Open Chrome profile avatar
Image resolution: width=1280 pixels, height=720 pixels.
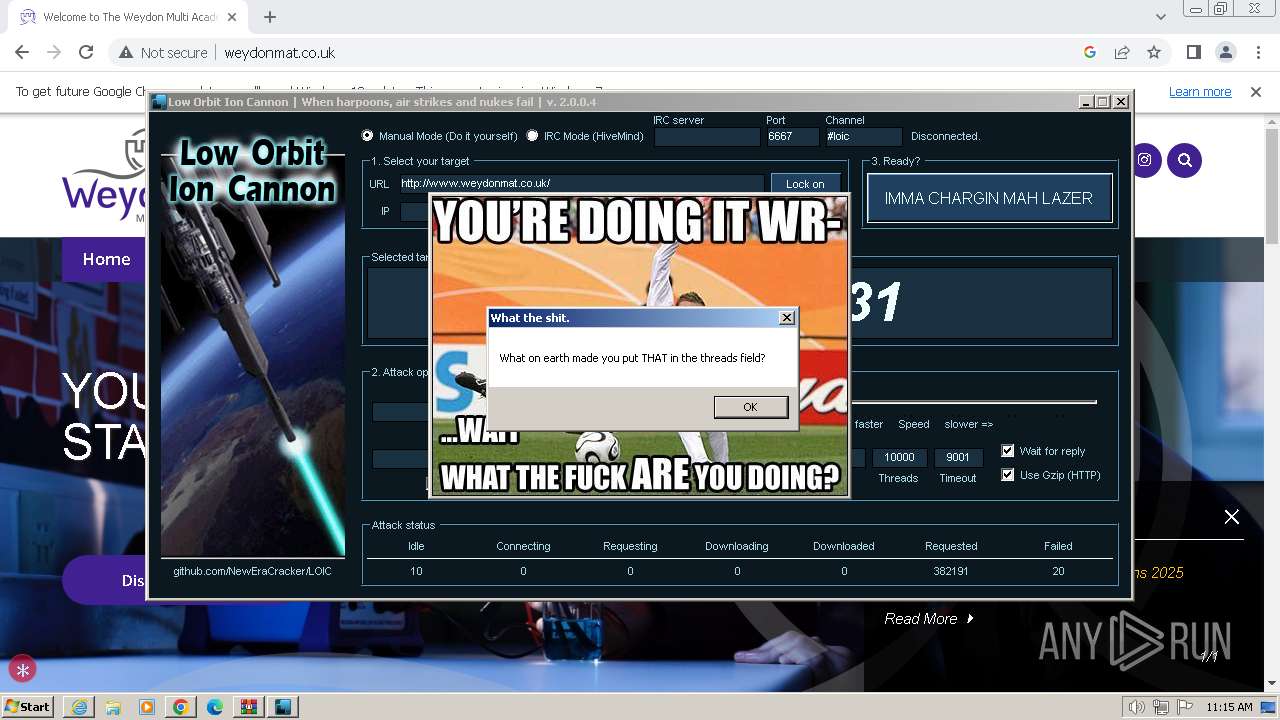[1226, 52]
